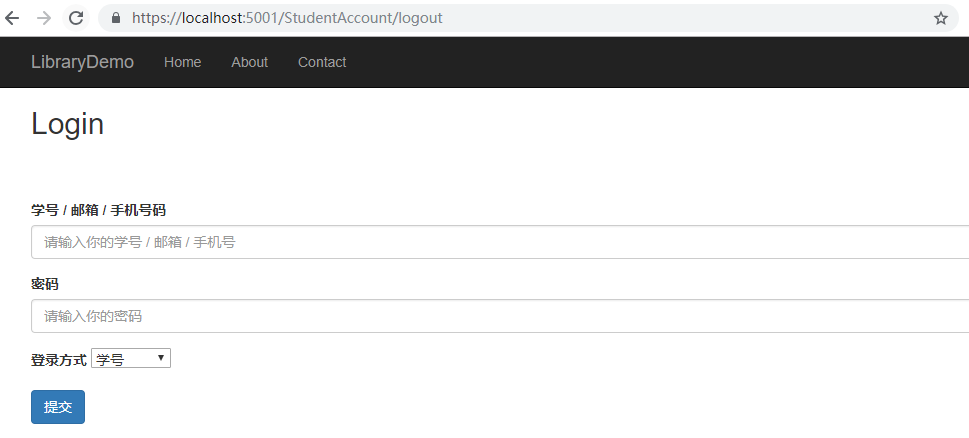
Task: Go to the Home nav item
Action: (182, 62)
